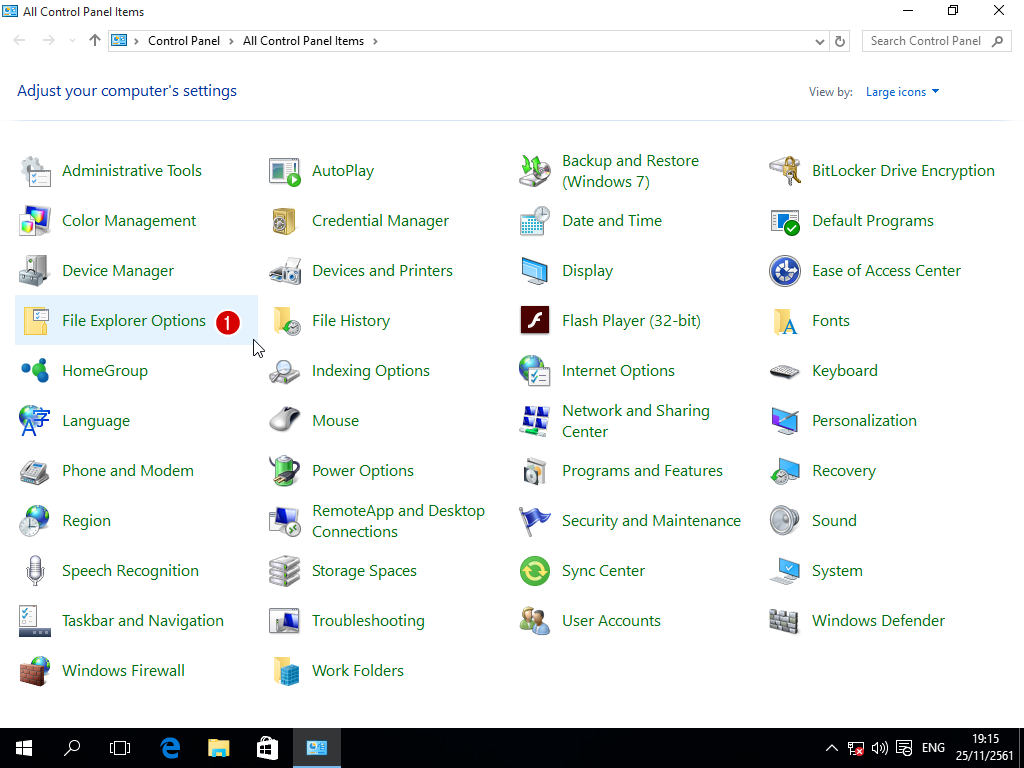Screen dimensions: 1024x768
Task: Open the Sync Center green icon
Action: [x=535, y=571]
